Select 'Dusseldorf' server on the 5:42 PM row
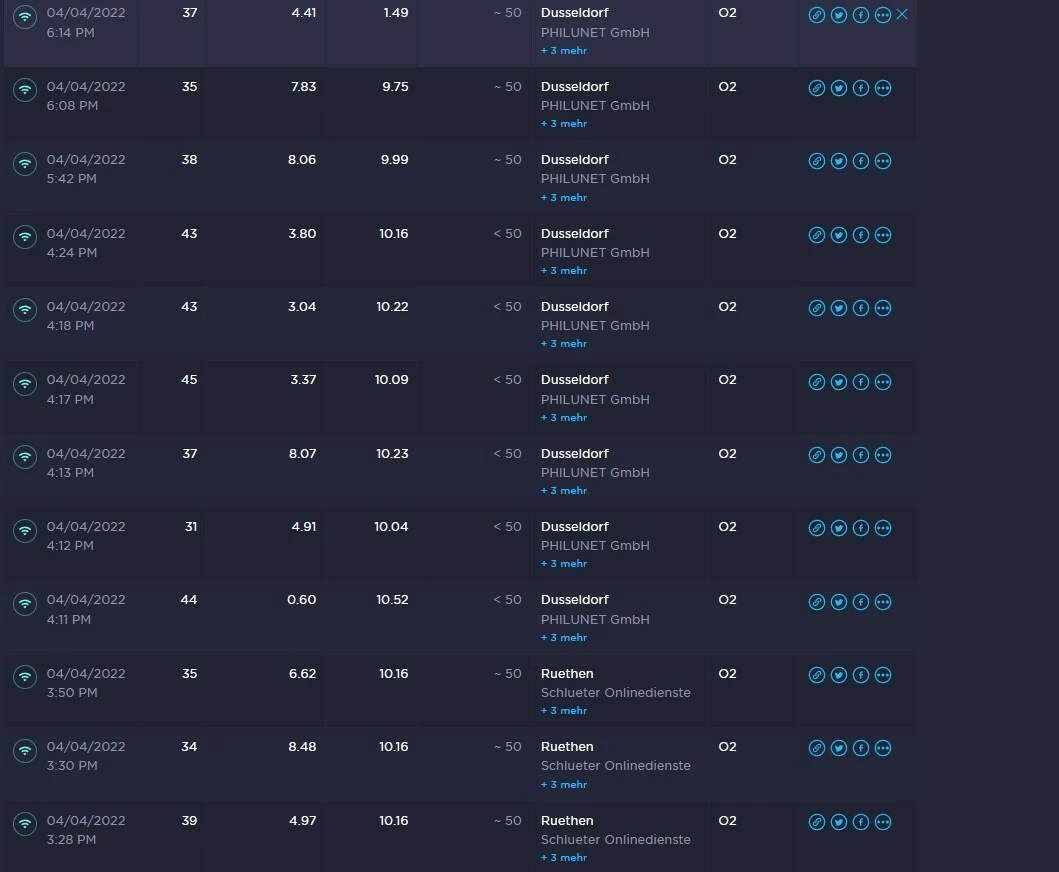Screen dimensions: 1059x872 click(x=575, y=159)
